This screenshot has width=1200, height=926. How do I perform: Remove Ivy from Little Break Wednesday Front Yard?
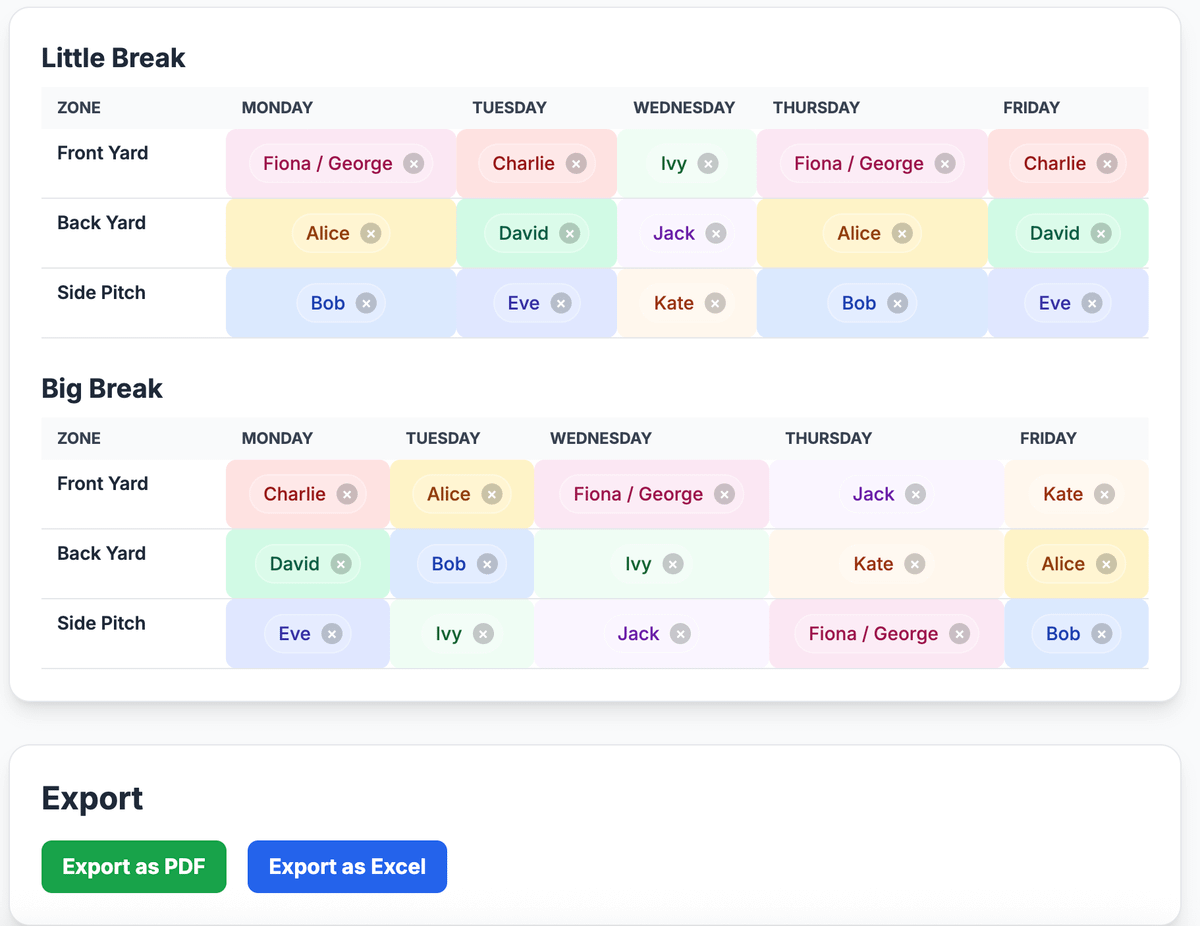[x=707, y=164]
